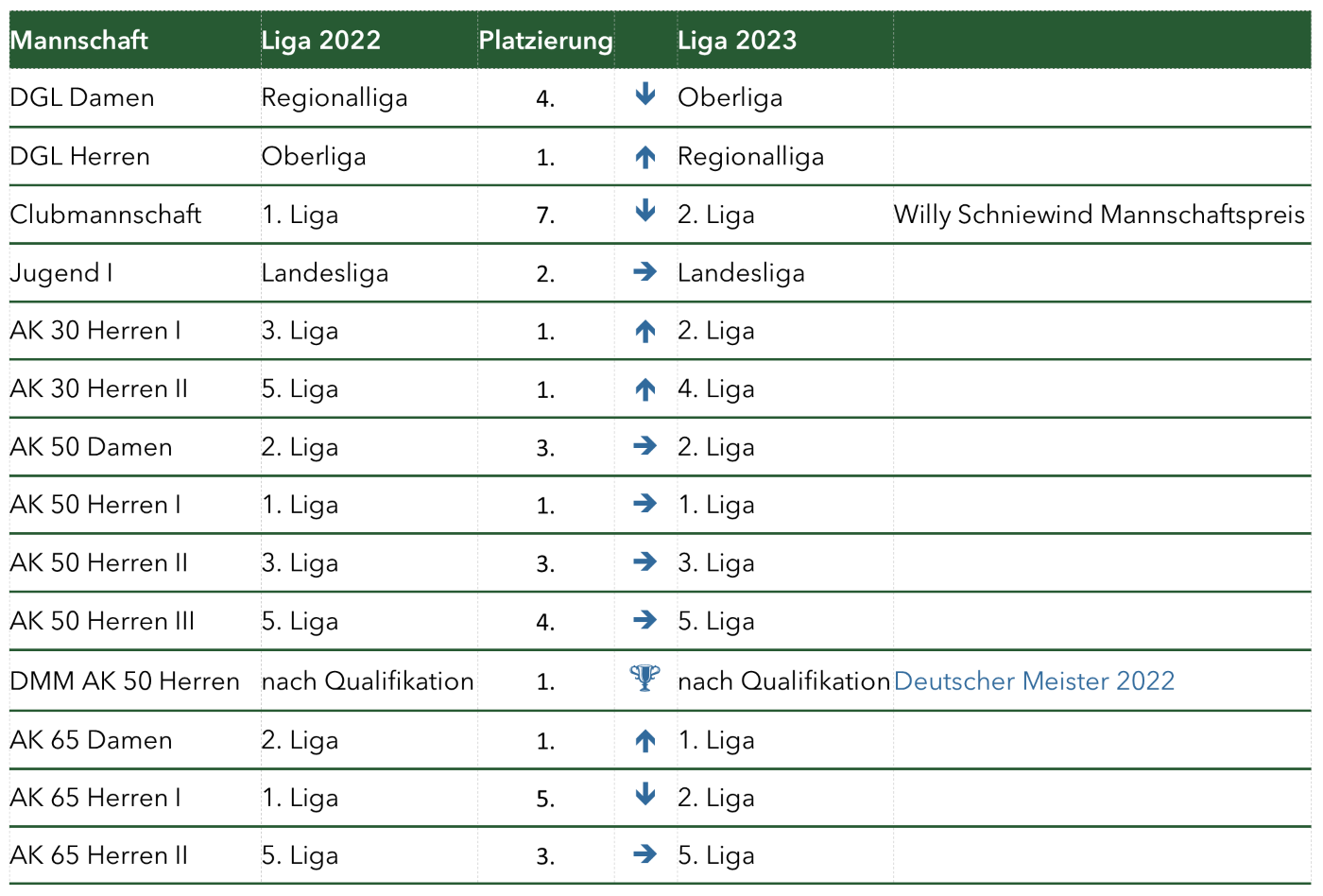Click the down arrow for Clubmannschaft
The image size is (1323, 896).
(645, 211)
